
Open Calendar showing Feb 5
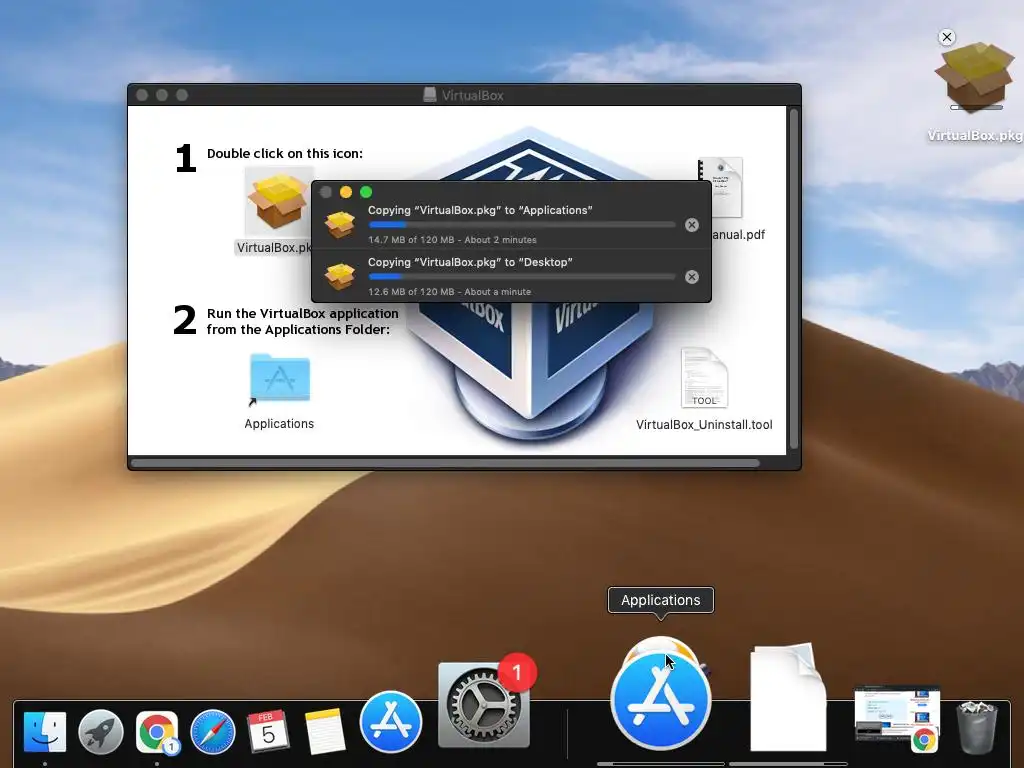tap(268, 731)
